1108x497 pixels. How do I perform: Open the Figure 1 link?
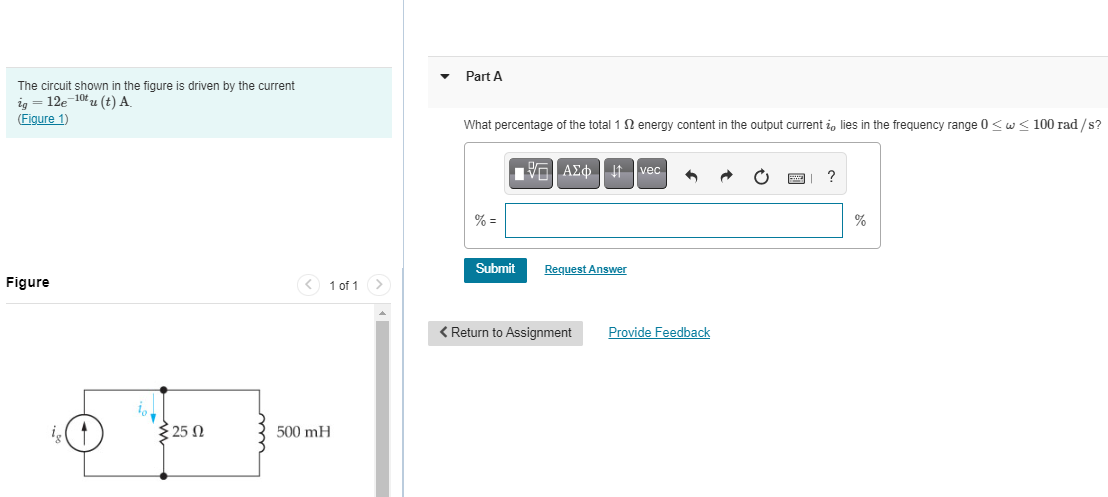[42, 119]
